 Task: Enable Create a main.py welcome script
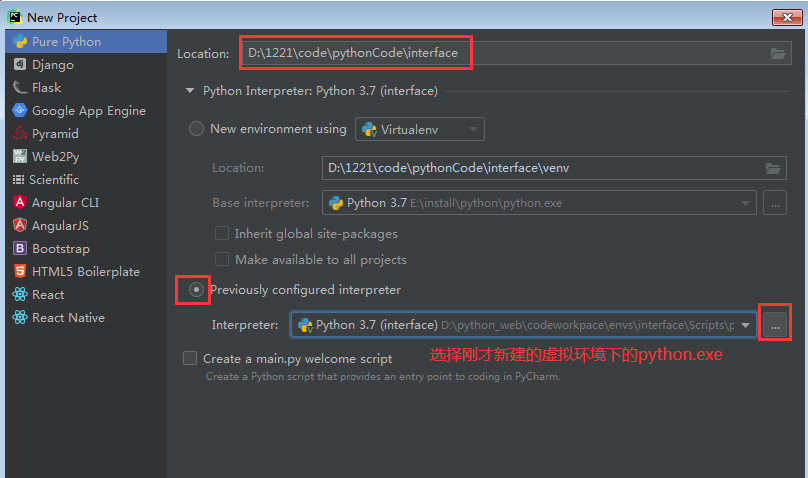pos(190,358)
